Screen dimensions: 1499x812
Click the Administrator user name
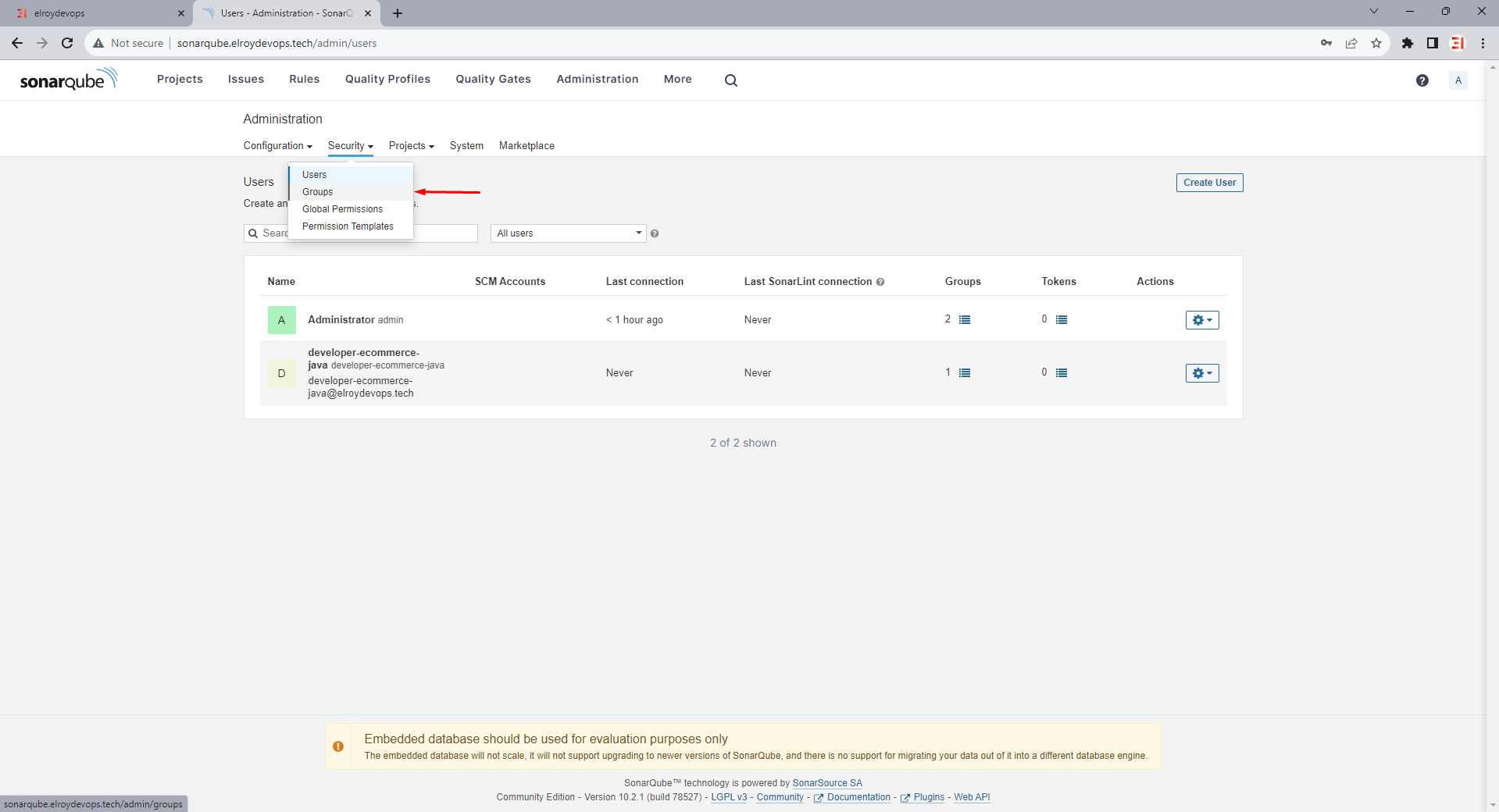pyautogui.click(x=341, y=319)
